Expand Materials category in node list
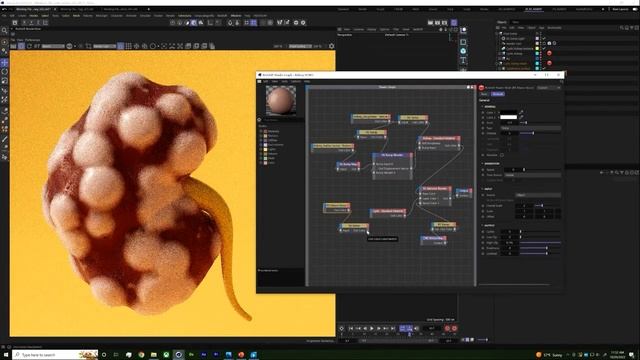The image size is (640, 360). [x=261, y=131]
